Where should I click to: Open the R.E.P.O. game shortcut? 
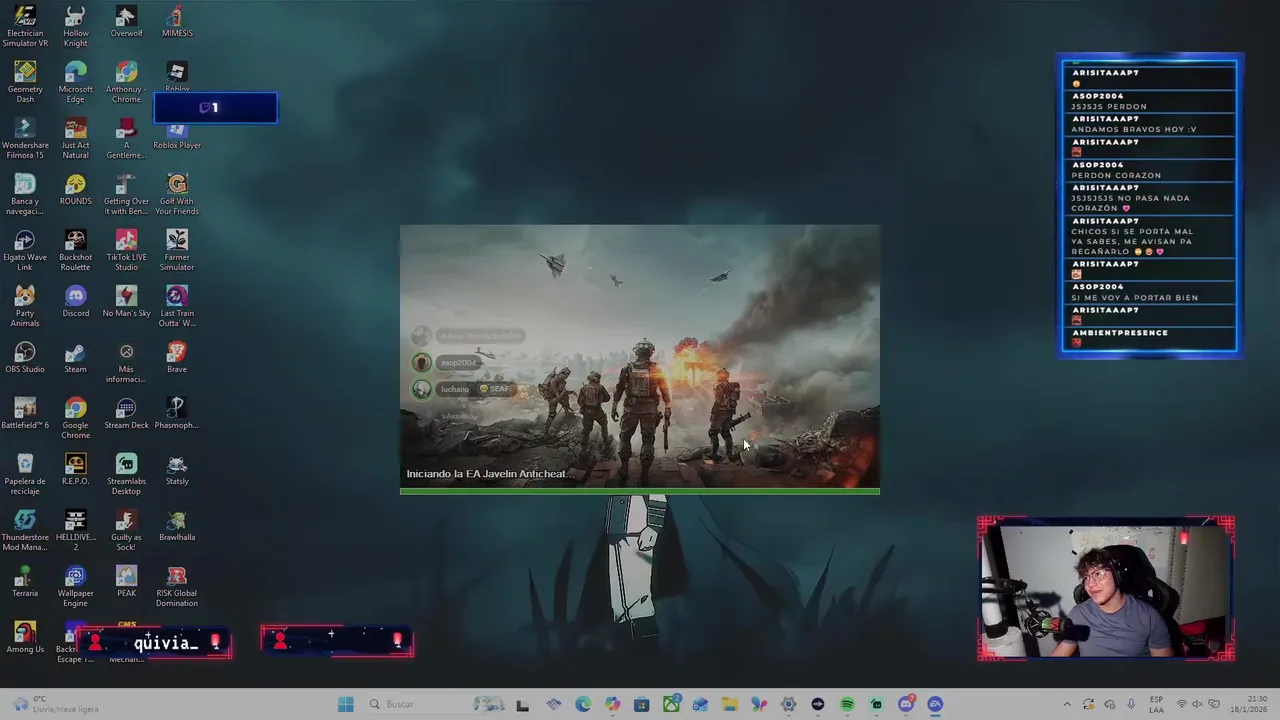(76, 470)
